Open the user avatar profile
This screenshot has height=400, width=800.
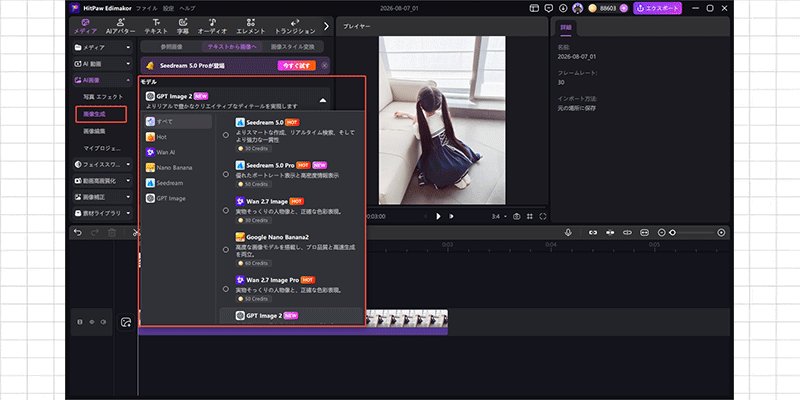pos(578,8)
